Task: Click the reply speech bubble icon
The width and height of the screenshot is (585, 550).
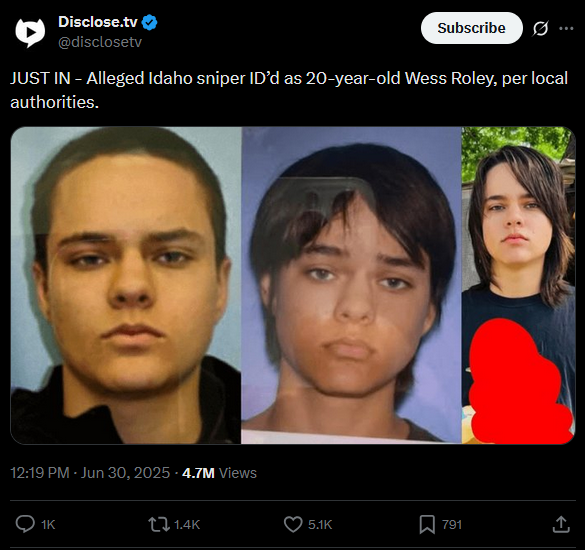Action: [x=25, y=524]
